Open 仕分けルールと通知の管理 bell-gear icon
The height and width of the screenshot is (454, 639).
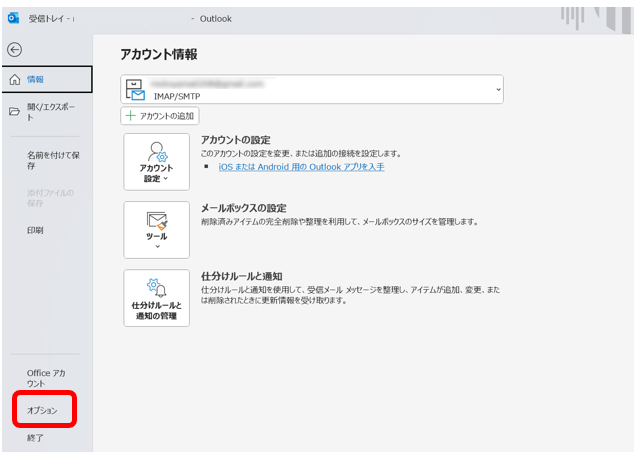(157, 288)
